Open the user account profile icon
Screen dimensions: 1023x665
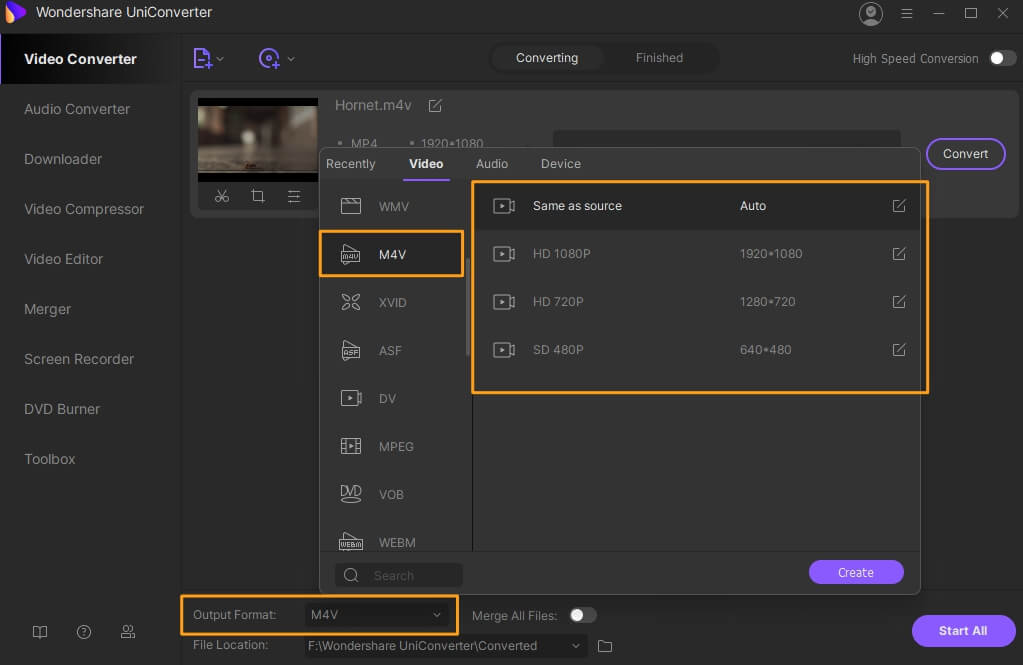[x=870, y=13]
